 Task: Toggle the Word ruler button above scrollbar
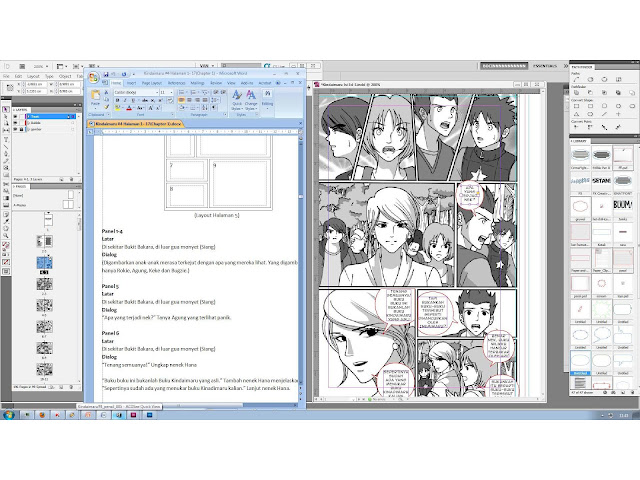[x=301, y=132]
